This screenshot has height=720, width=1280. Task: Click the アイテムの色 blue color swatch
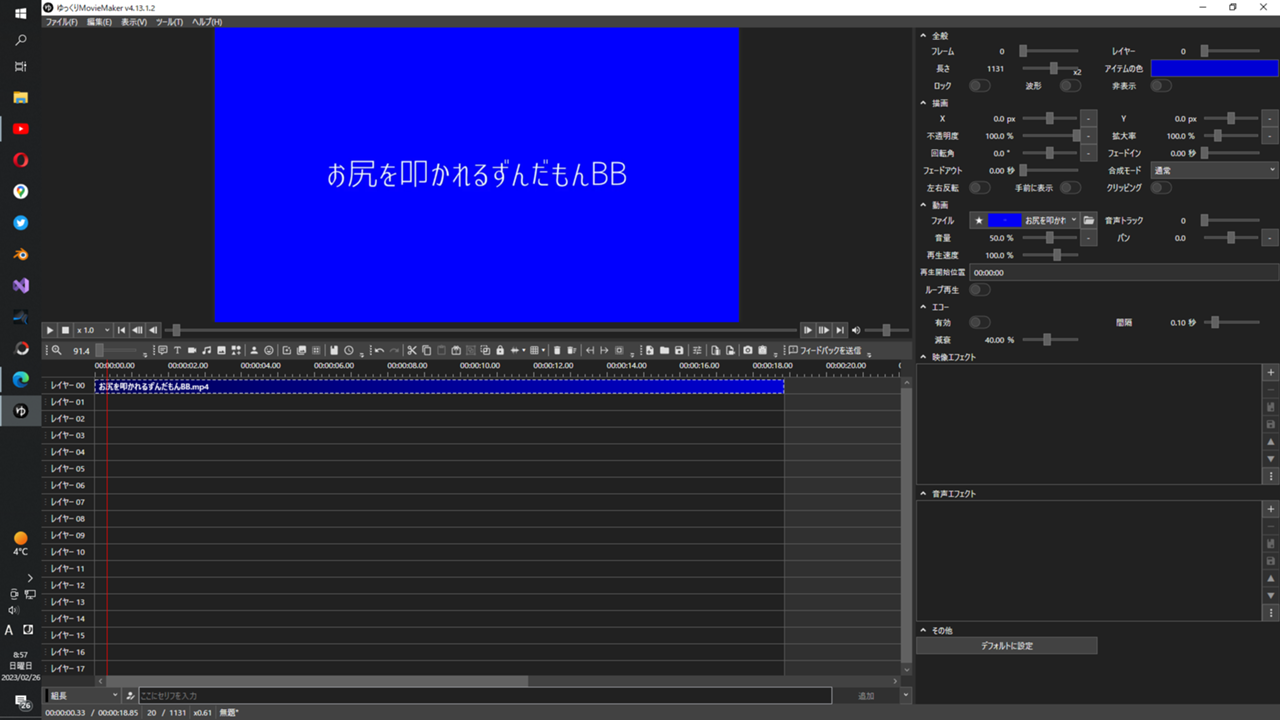tap(1214, 68)
